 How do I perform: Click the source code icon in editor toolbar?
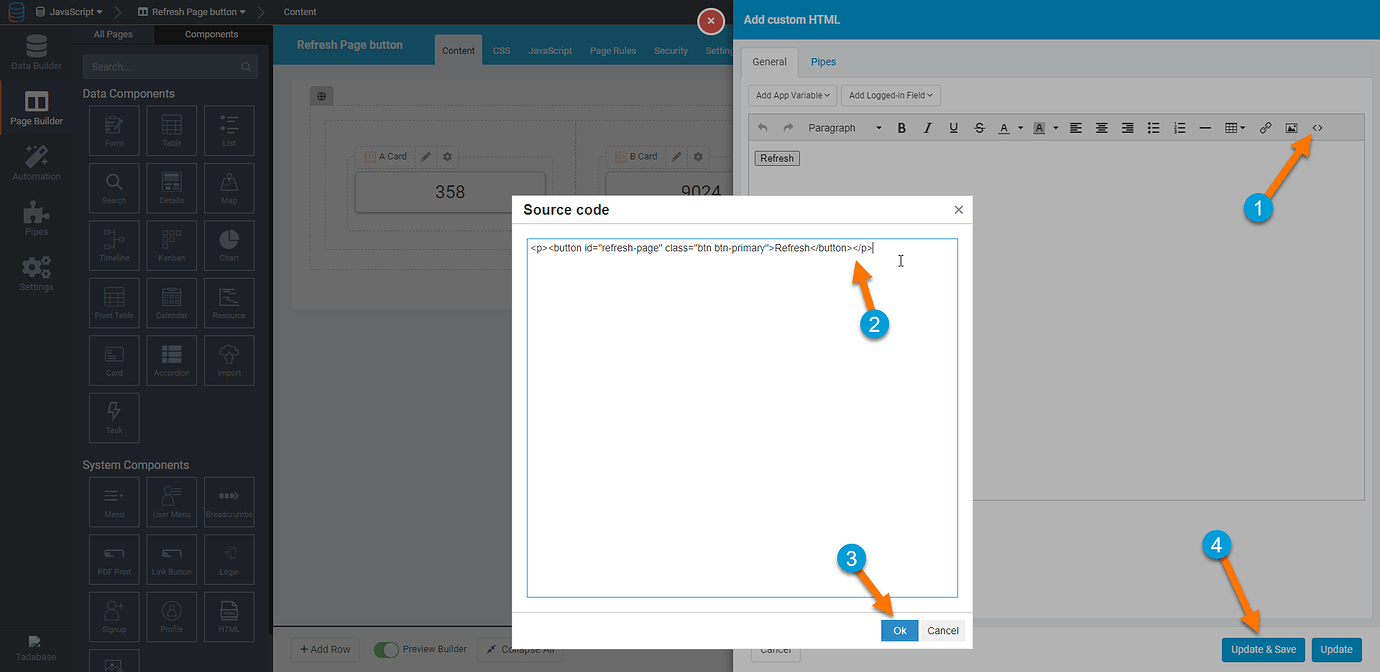coord(1317,128)
